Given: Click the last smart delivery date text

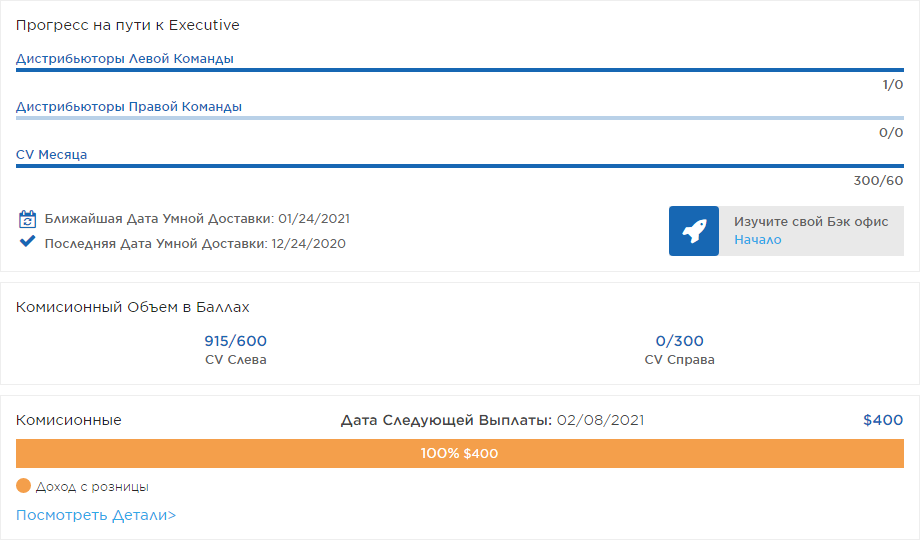Looking at the screenshot, I should point(195,244).
